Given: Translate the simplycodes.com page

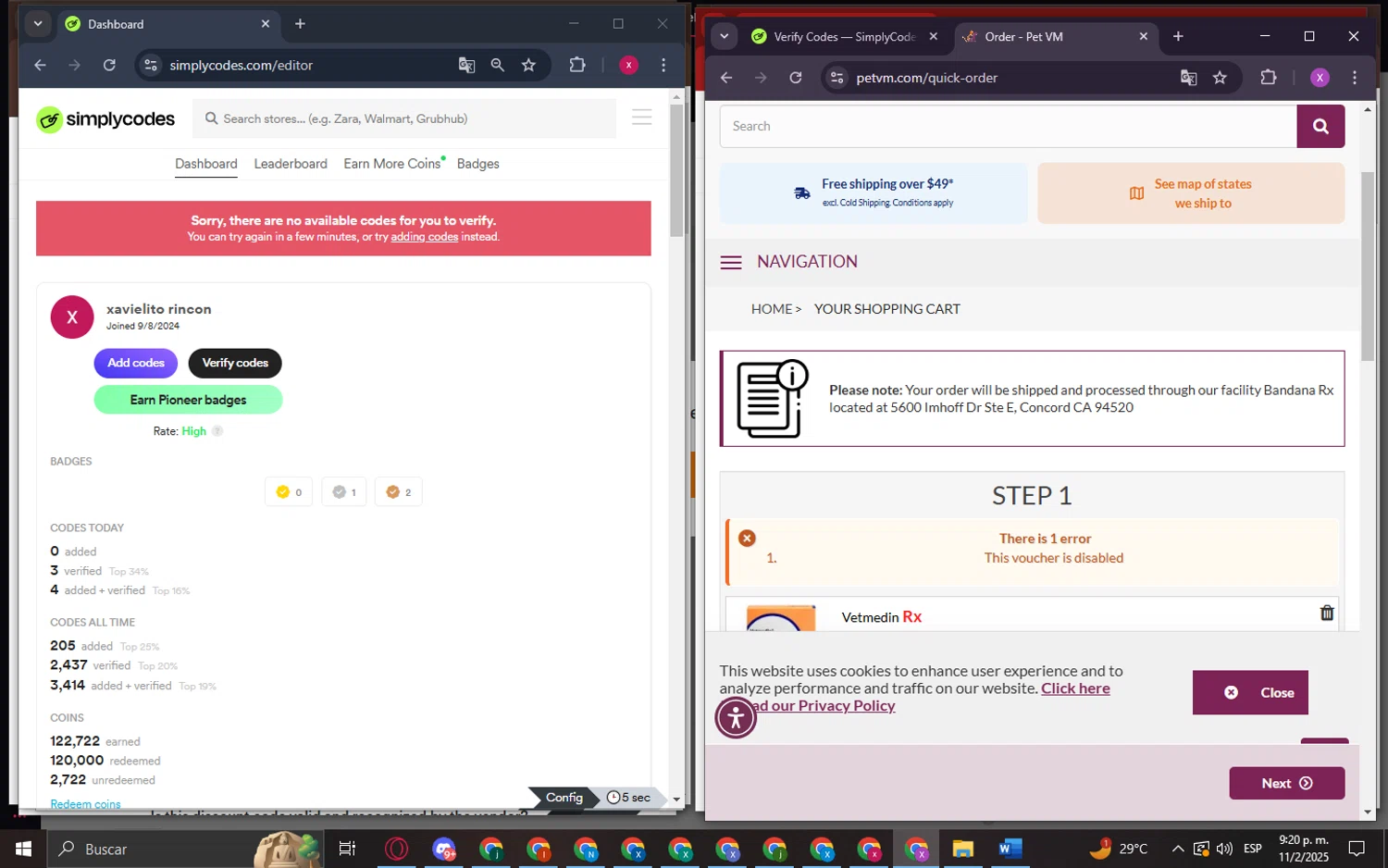Looking at the screenshot, I should point(466,65).
